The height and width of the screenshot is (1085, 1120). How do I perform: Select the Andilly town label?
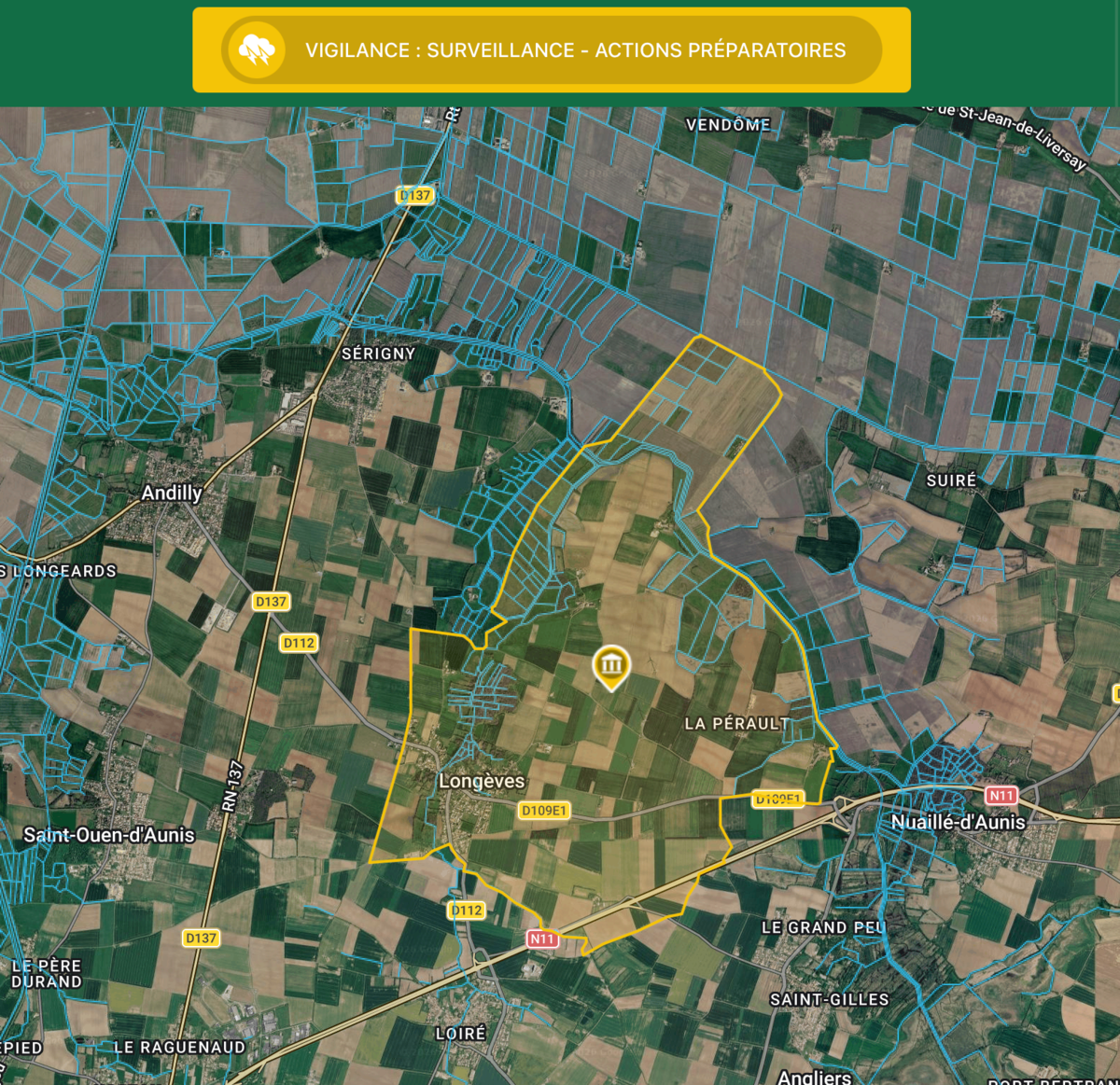[172, 493]
